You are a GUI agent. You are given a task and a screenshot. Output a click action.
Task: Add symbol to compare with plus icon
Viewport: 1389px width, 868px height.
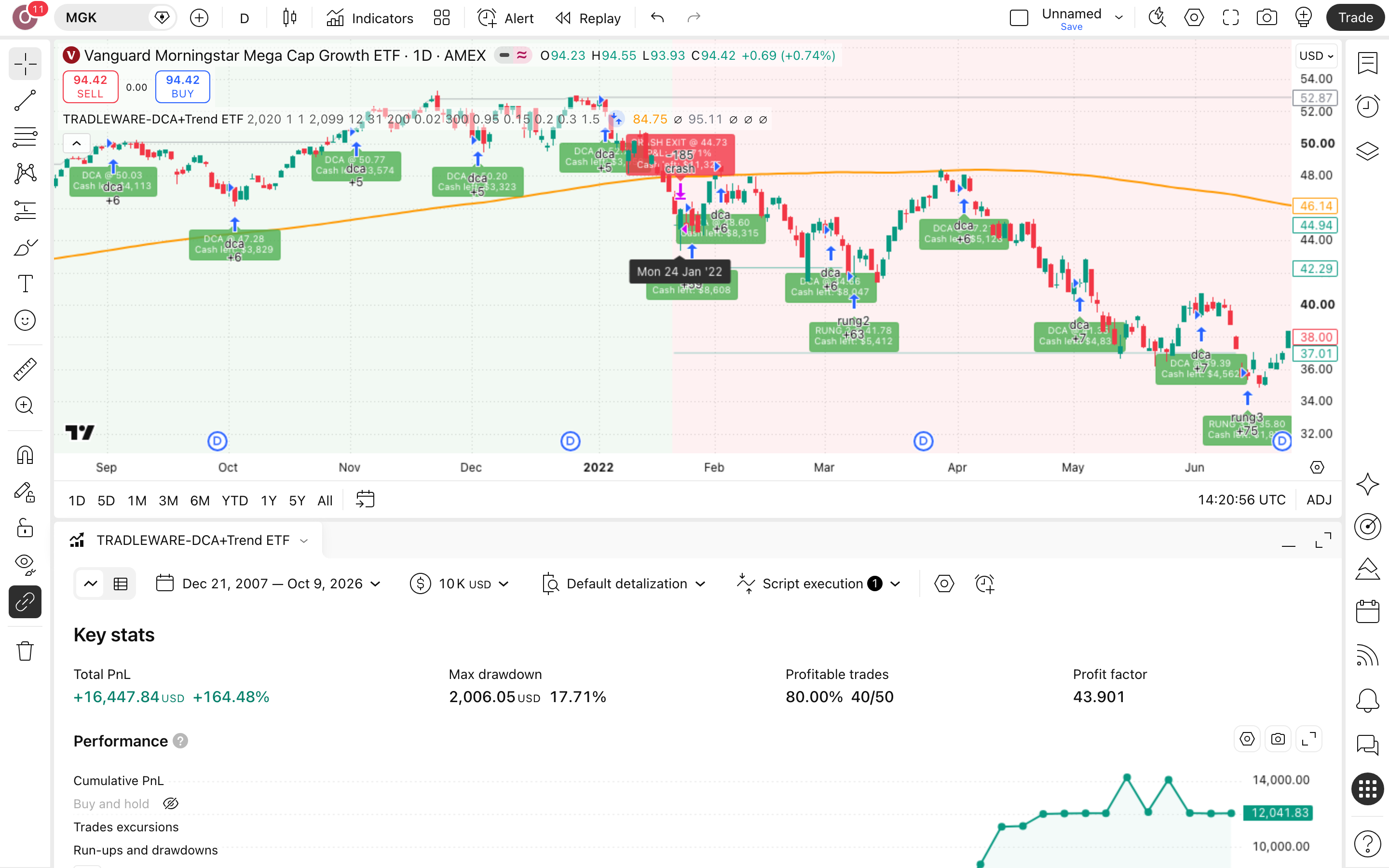click(199, 18)
